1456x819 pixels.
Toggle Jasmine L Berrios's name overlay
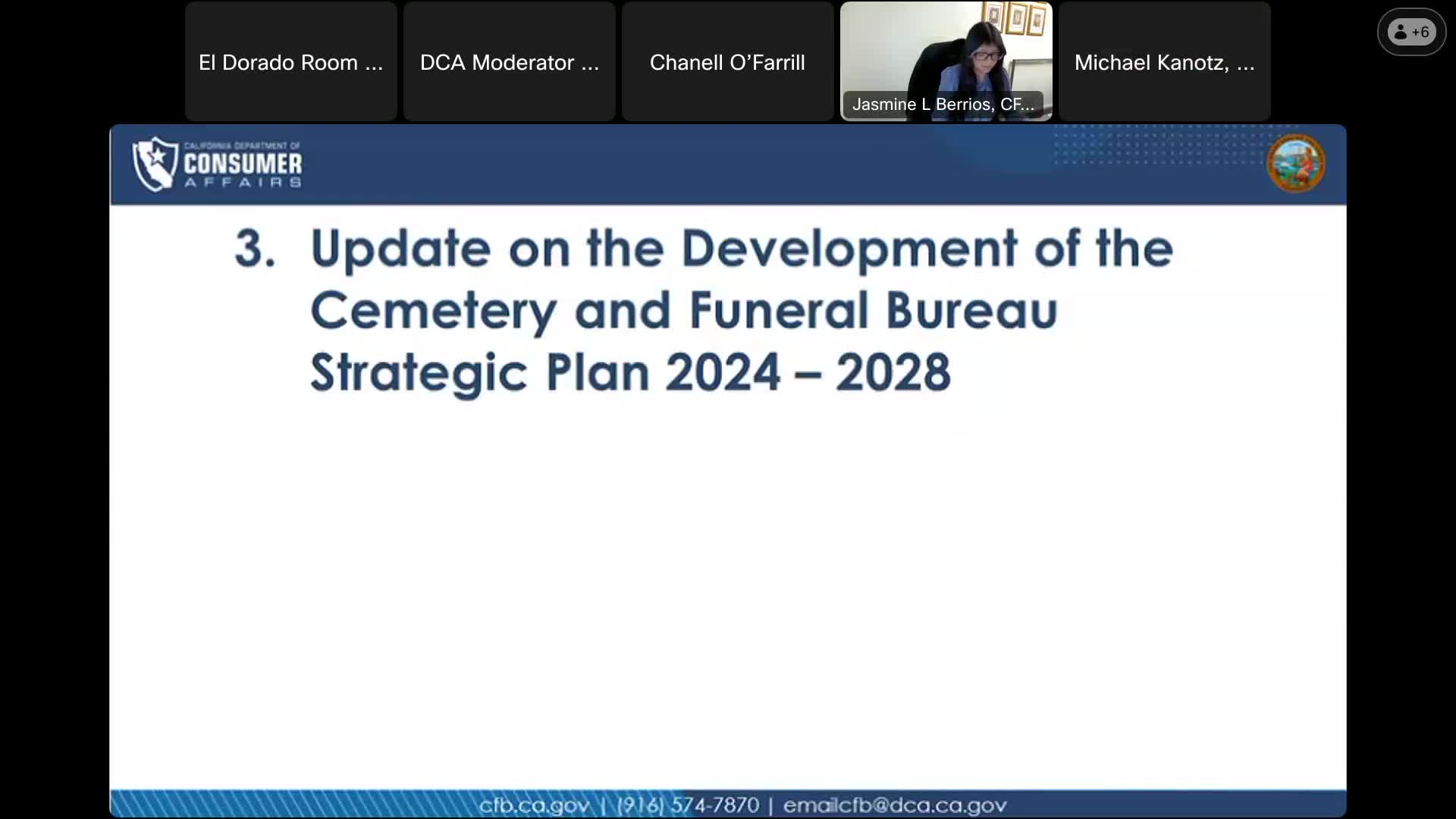click(x=943, y=104)
